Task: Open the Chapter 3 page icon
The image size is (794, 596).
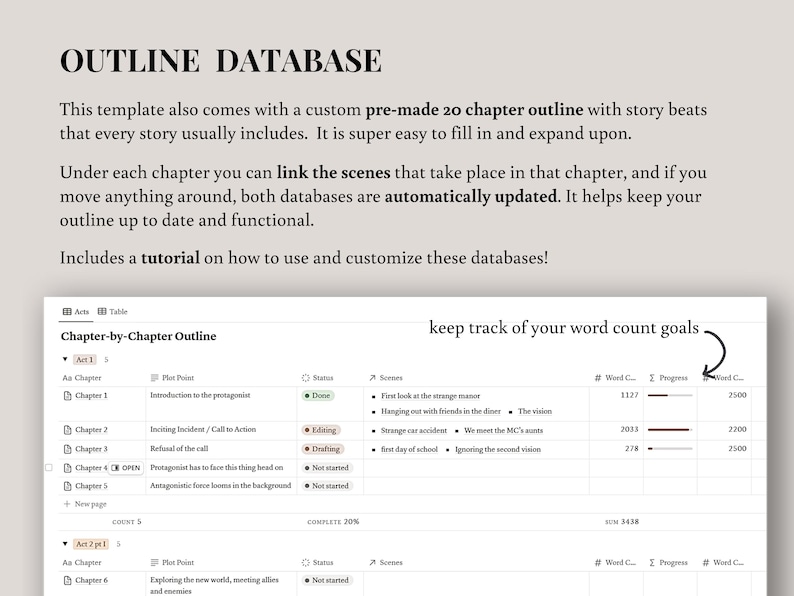Action: [67, 449]
